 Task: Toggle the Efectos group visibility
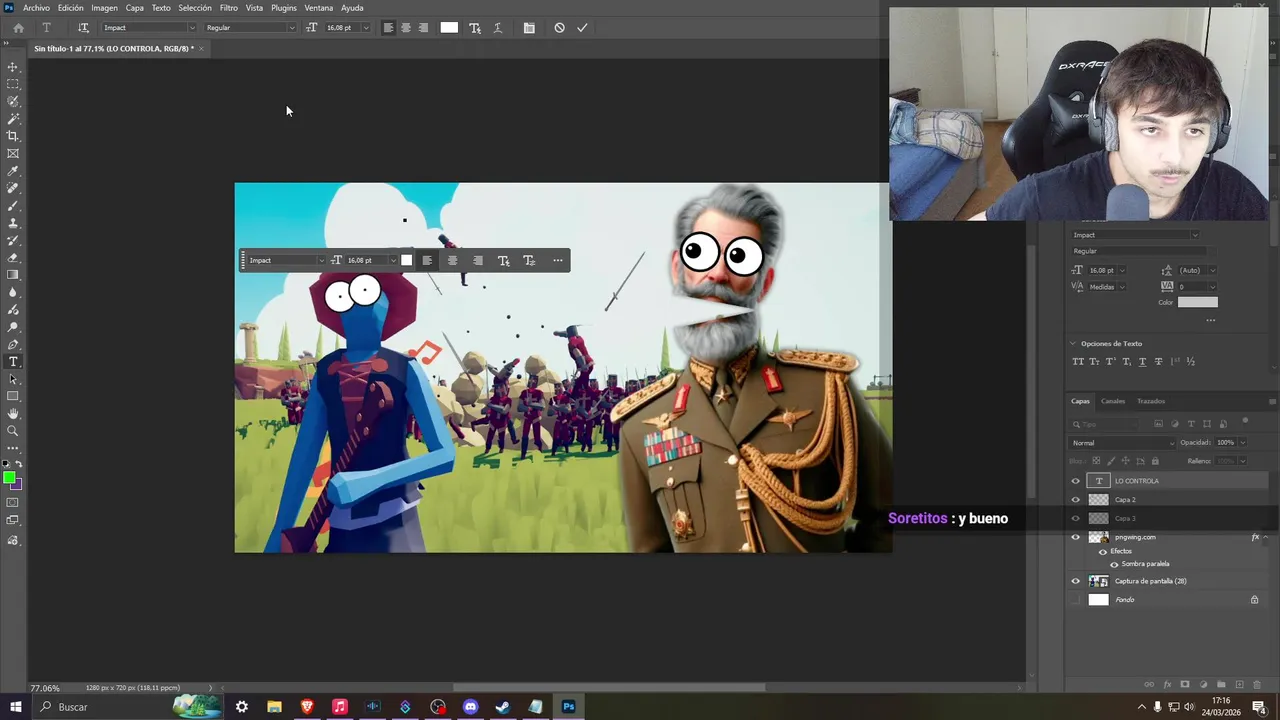pyautogui.click(x=1103, y=551)
